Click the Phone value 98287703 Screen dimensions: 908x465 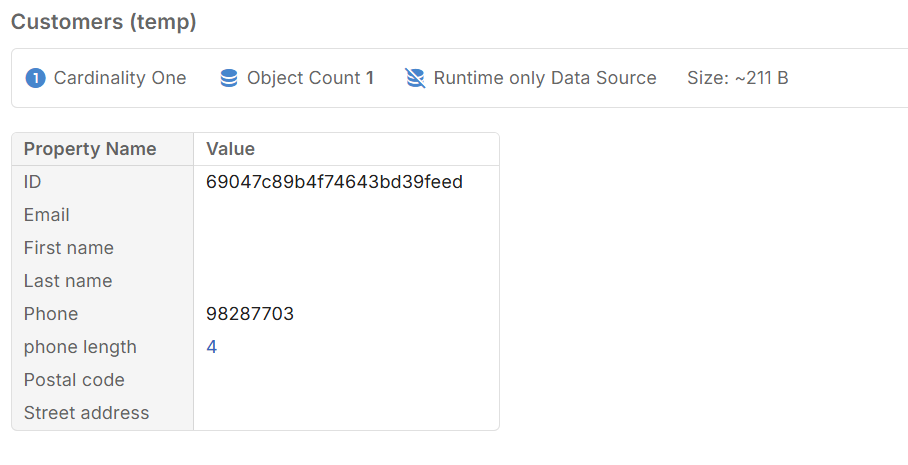pyautogui.click(x=250, y=314)
